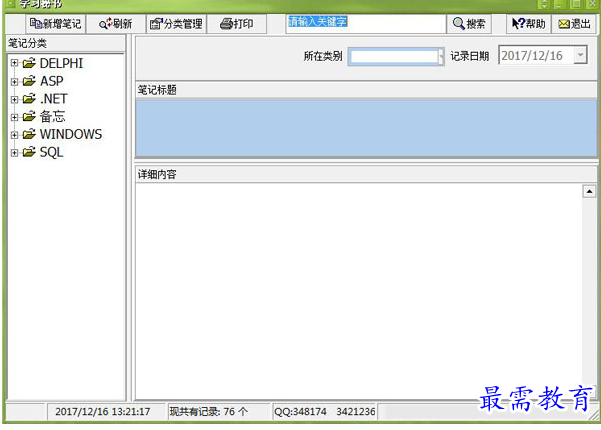Select the ASP category label
The width and height of the screenshot is (601, 430).
coord(52,81)
